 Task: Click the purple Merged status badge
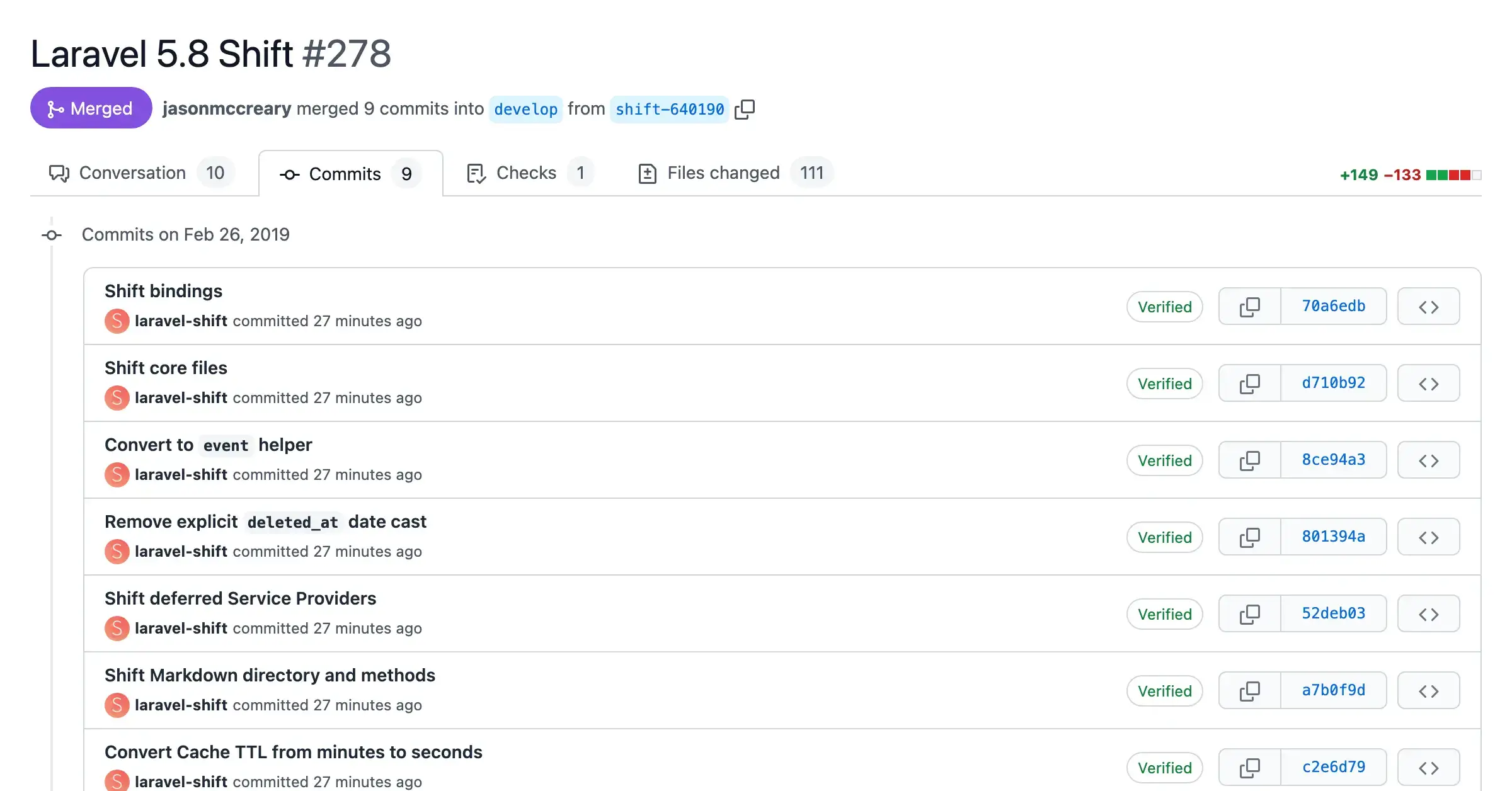91,108
